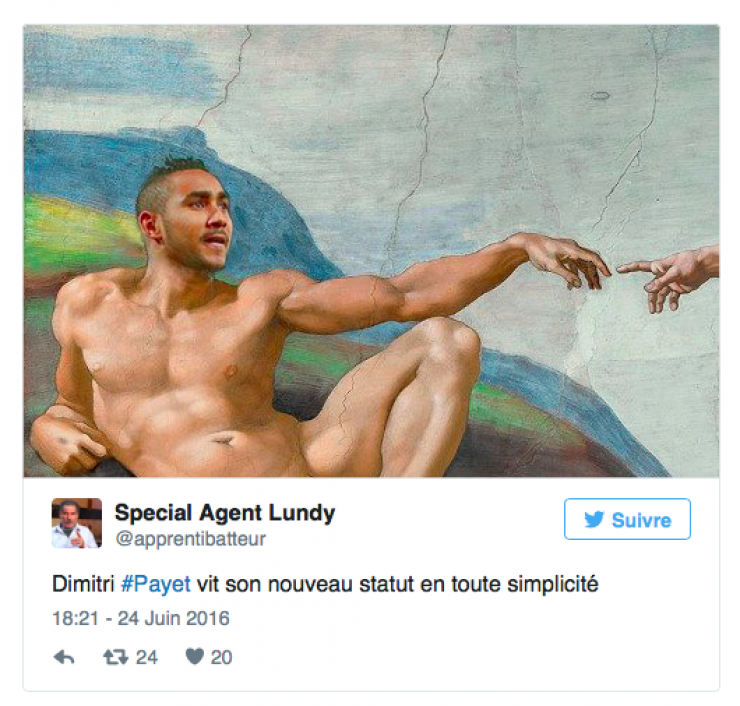The height and width of the screenshot is (706, 740).
Task: Retweet using the retweet arrows icon
Action: pos(116,656)
